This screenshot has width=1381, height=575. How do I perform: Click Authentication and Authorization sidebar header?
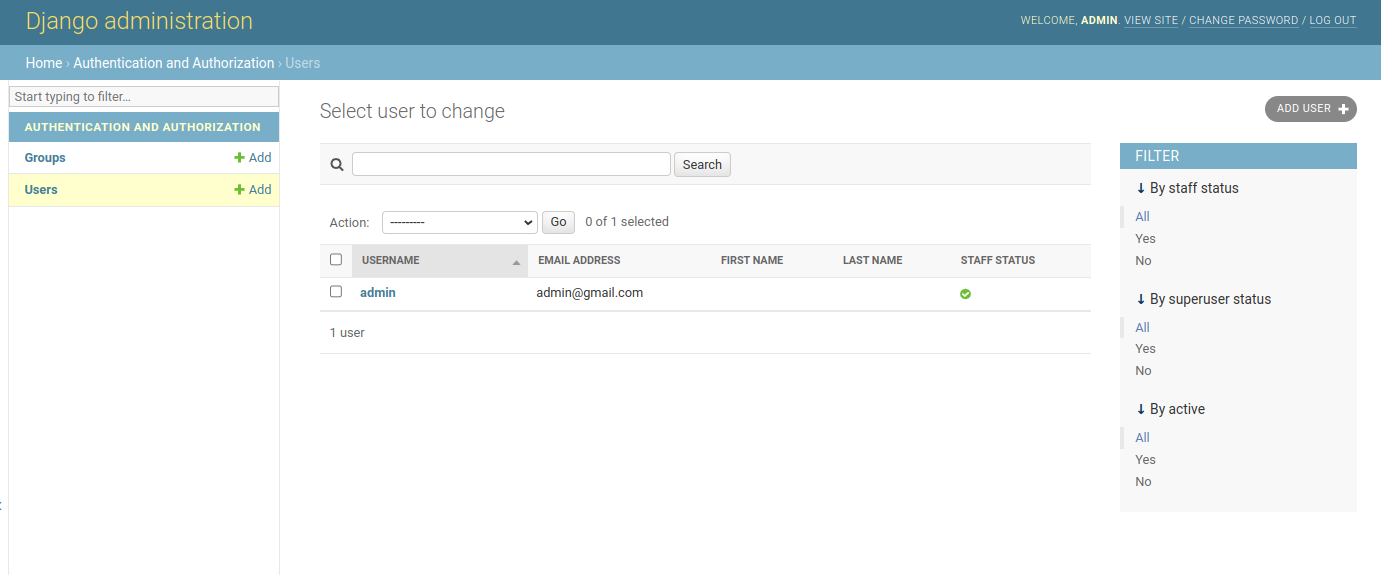tap(143, 127)
